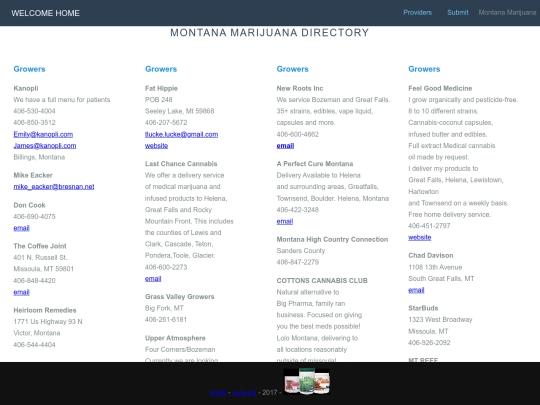Click the Growers heading above Kanopli
Viewport: 540px width, 405px height.
tap(29, 69)
